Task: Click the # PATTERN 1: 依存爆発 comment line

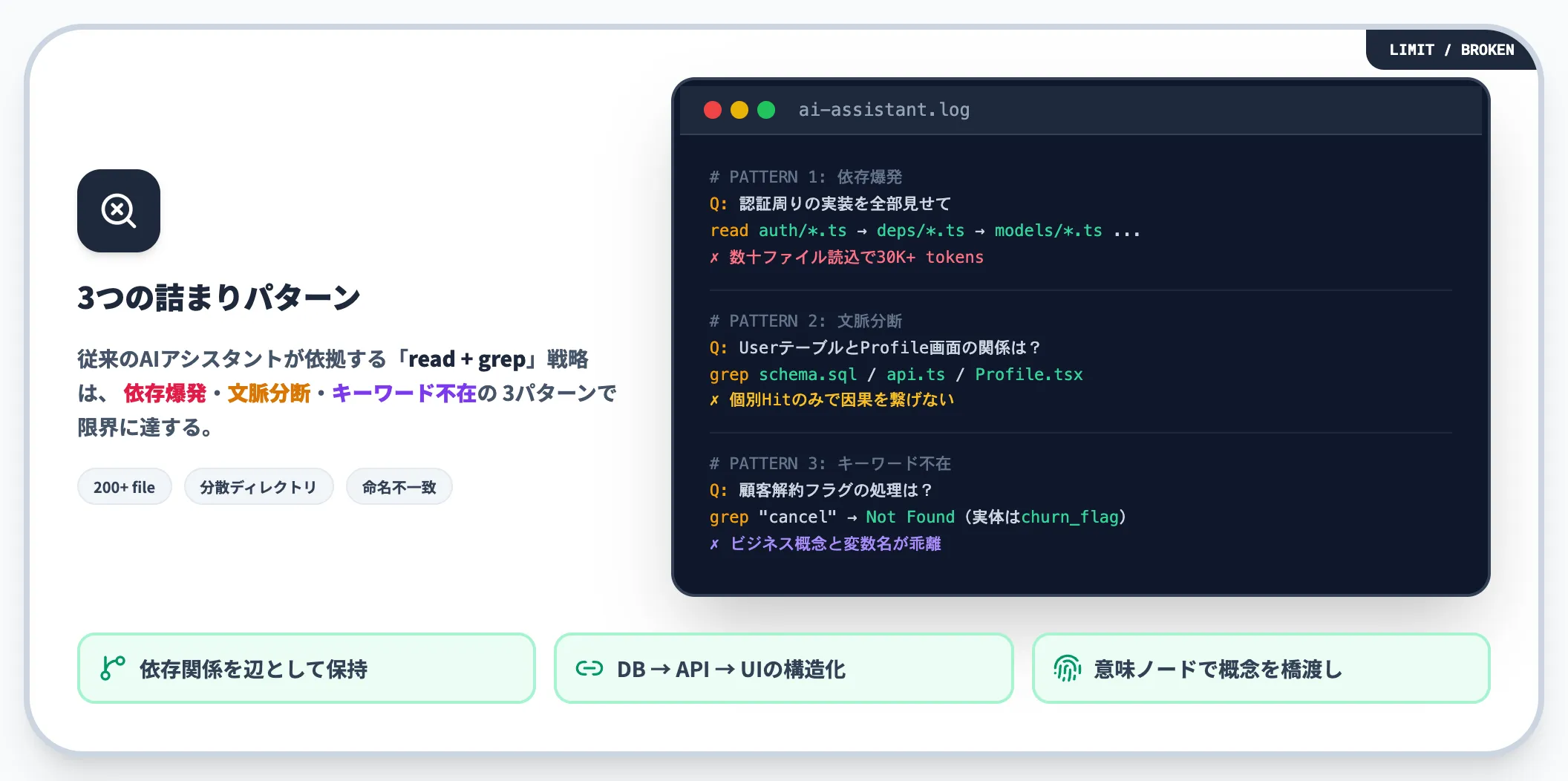Action: (x=806, y=177)
